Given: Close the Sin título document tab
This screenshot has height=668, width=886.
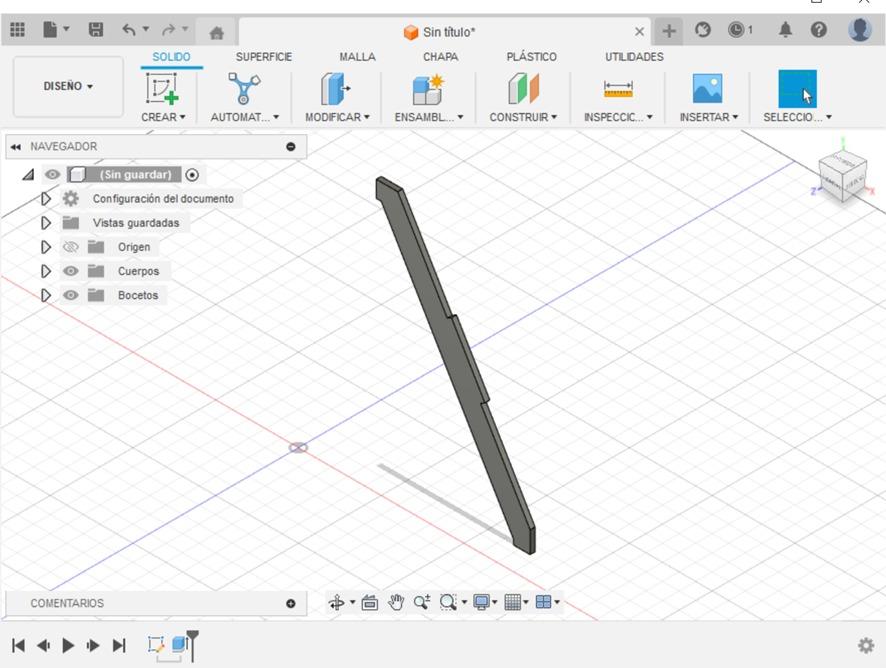Looking at the screenshot, I should click(x=639, y=32).
